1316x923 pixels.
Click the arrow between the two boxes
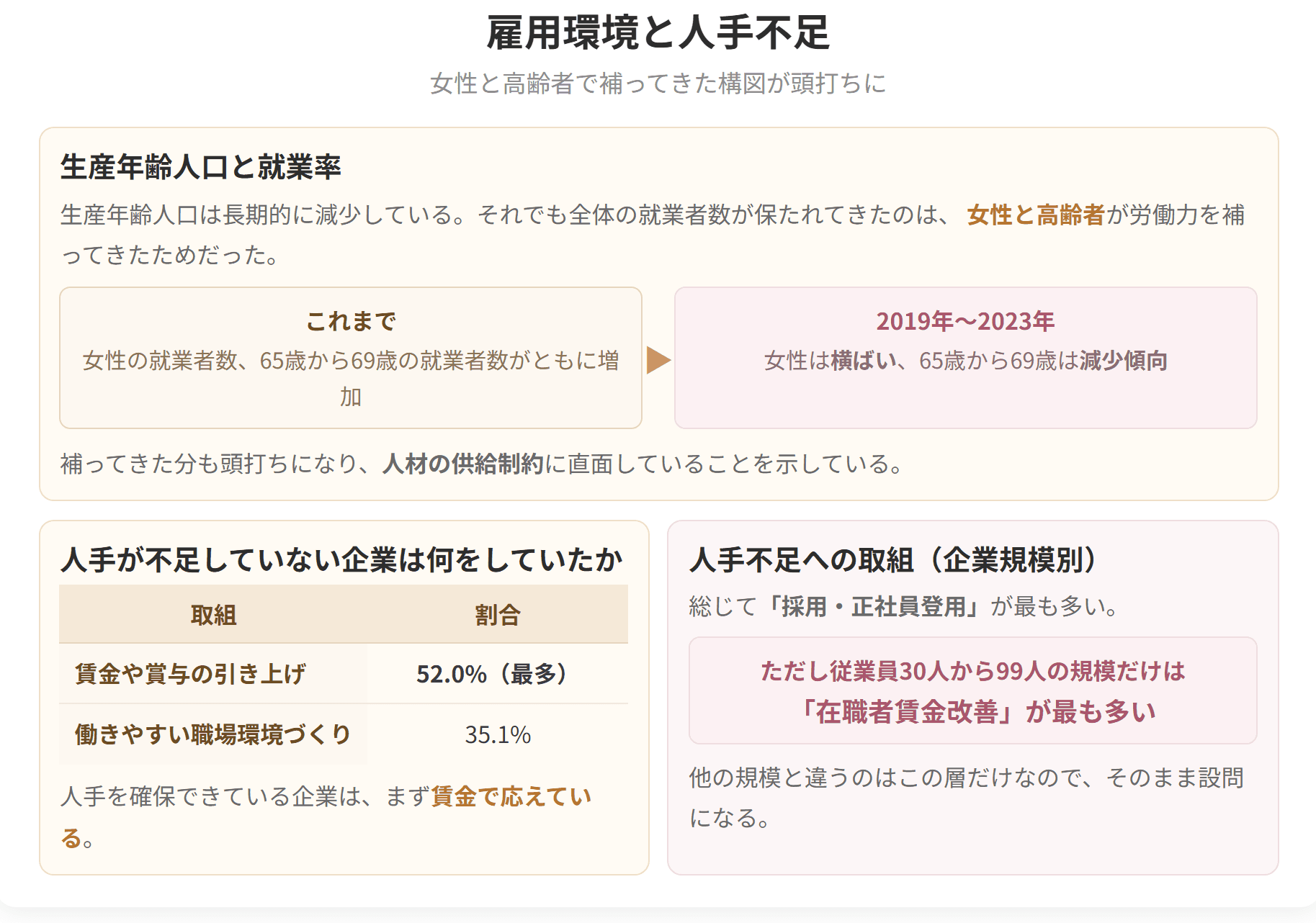tap(658, 360)
